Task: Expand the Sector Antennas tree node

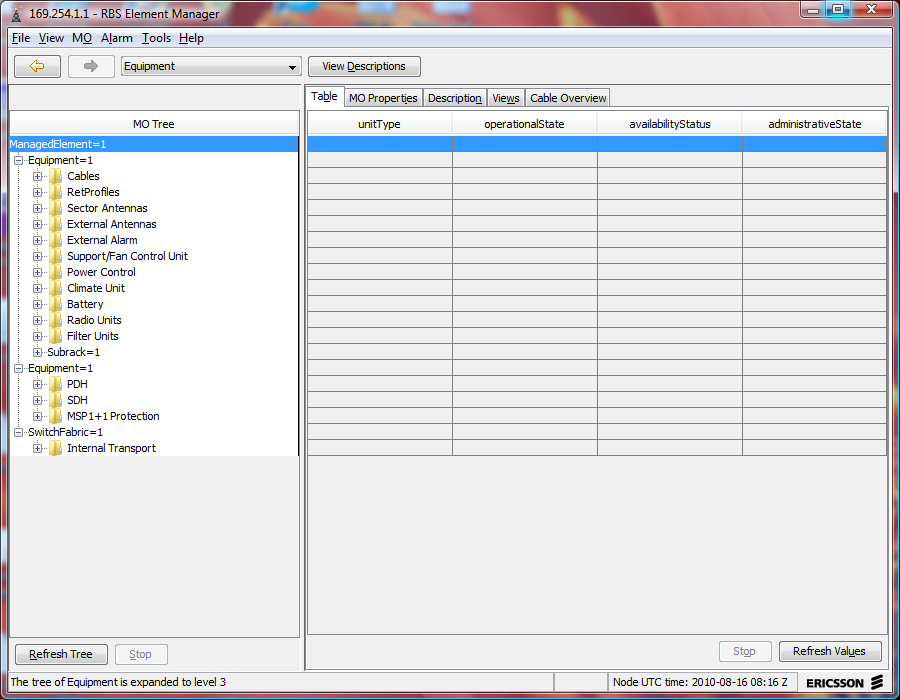Action: [x=37, y=208]
